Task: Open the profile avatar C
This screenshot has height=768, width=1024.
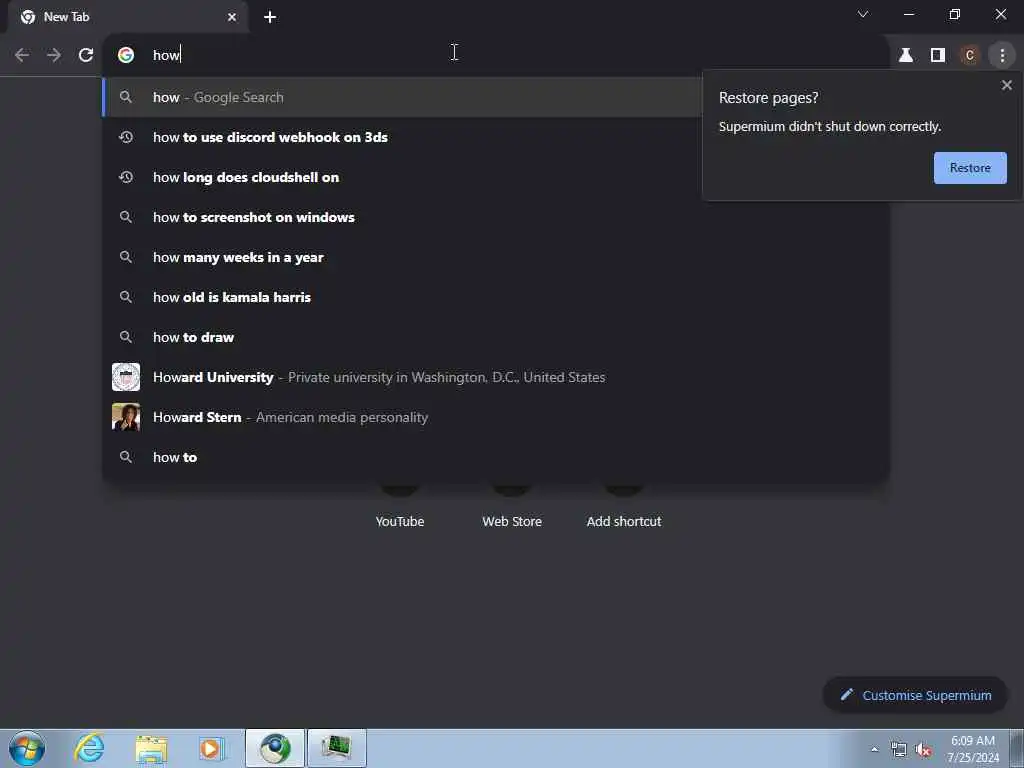Action: pos(970,56)
